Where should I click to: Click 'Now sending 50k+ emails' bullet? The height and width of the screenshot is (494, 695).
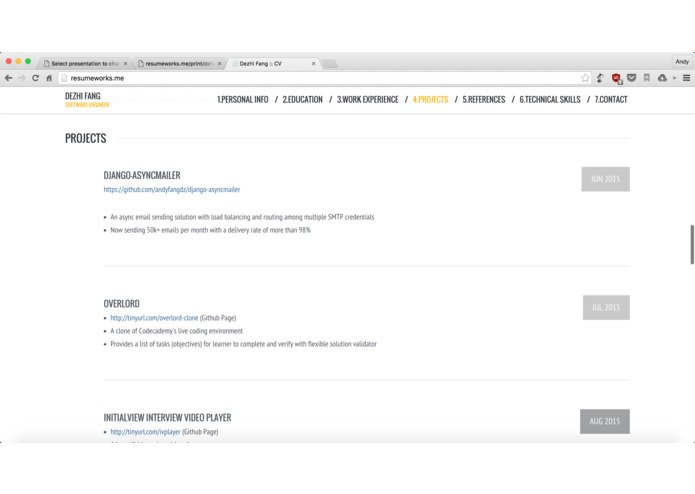pos(211,230)
